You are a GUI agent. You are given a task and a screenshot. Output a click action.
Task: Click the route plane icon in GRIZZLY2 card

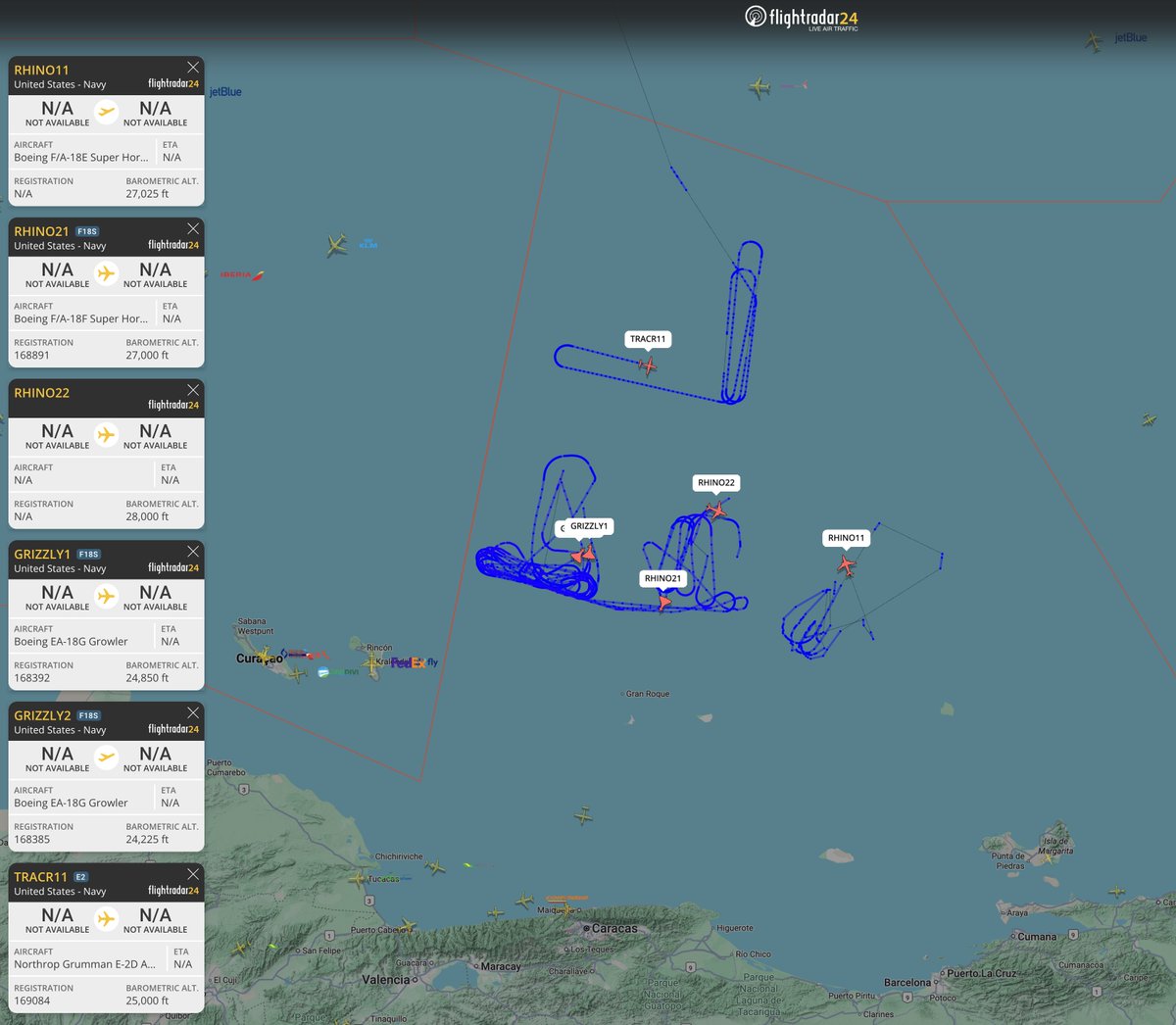pos(106,757)
